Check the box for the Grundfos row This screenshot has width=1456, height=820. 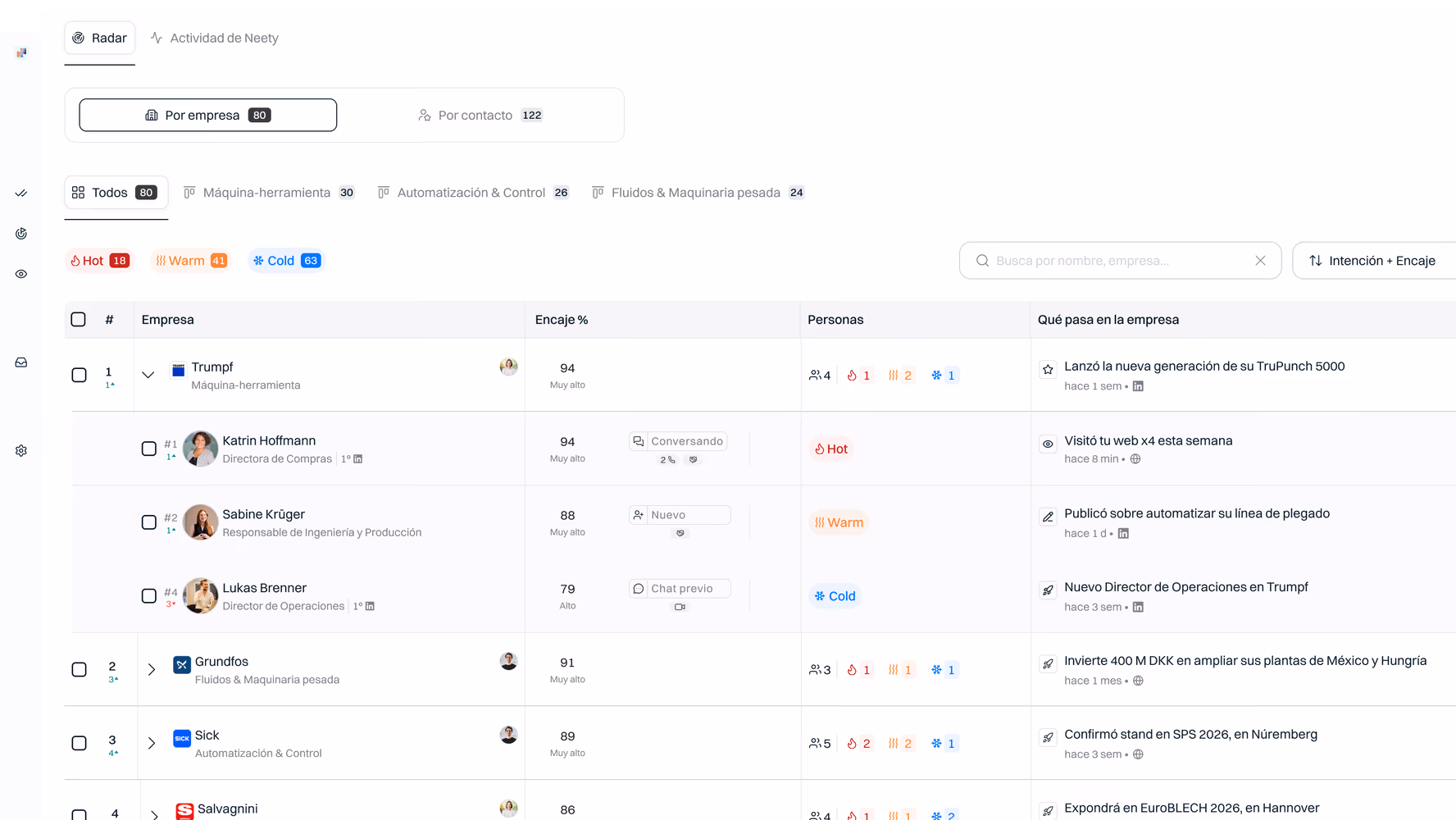pos(80,669)
